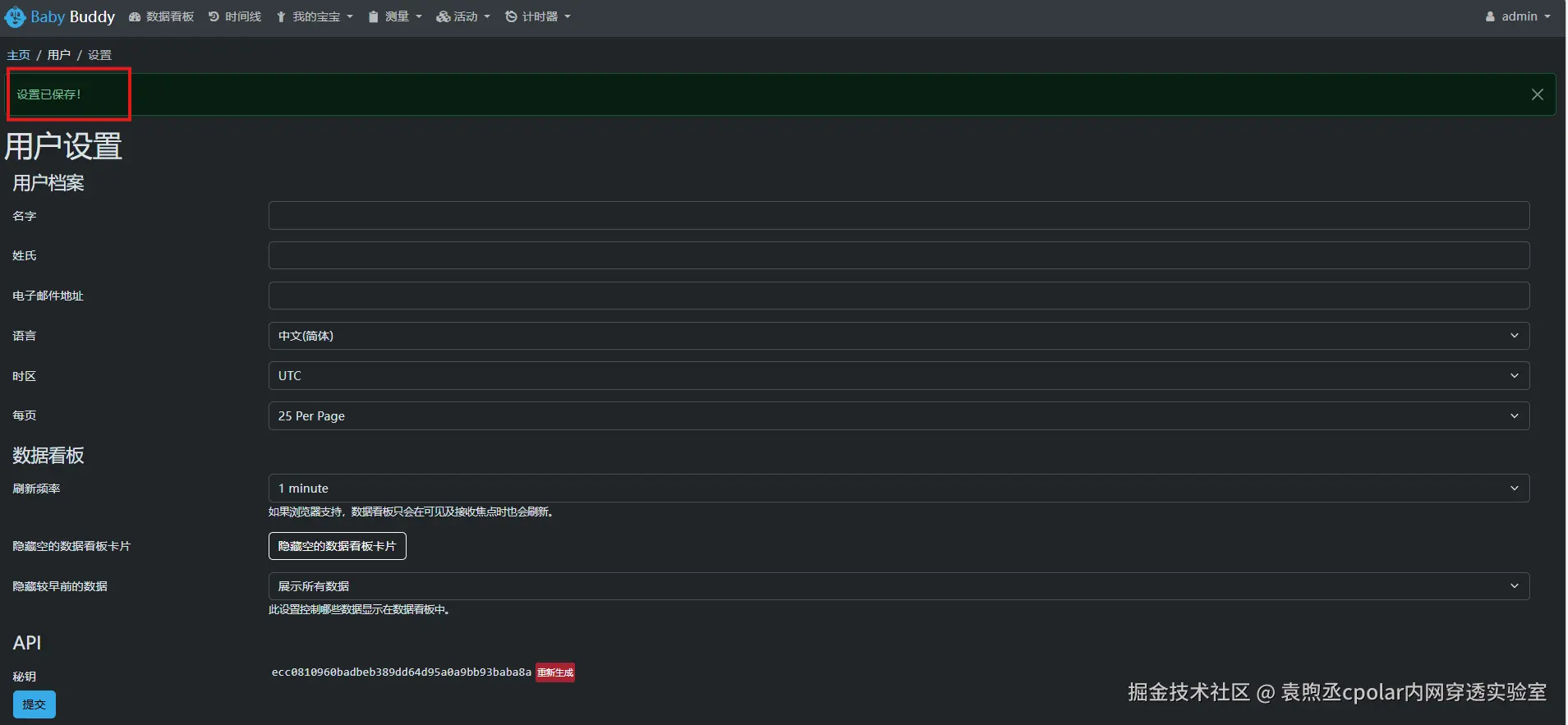
Task: Open the 每页 dropdown showing 25 Per Page
Action: coord(899,416)
